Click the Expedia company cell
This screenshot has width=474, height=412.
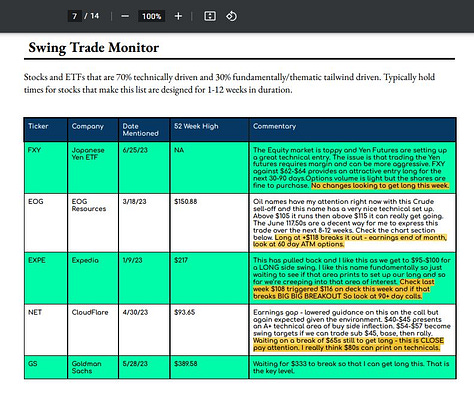point(93,278)
